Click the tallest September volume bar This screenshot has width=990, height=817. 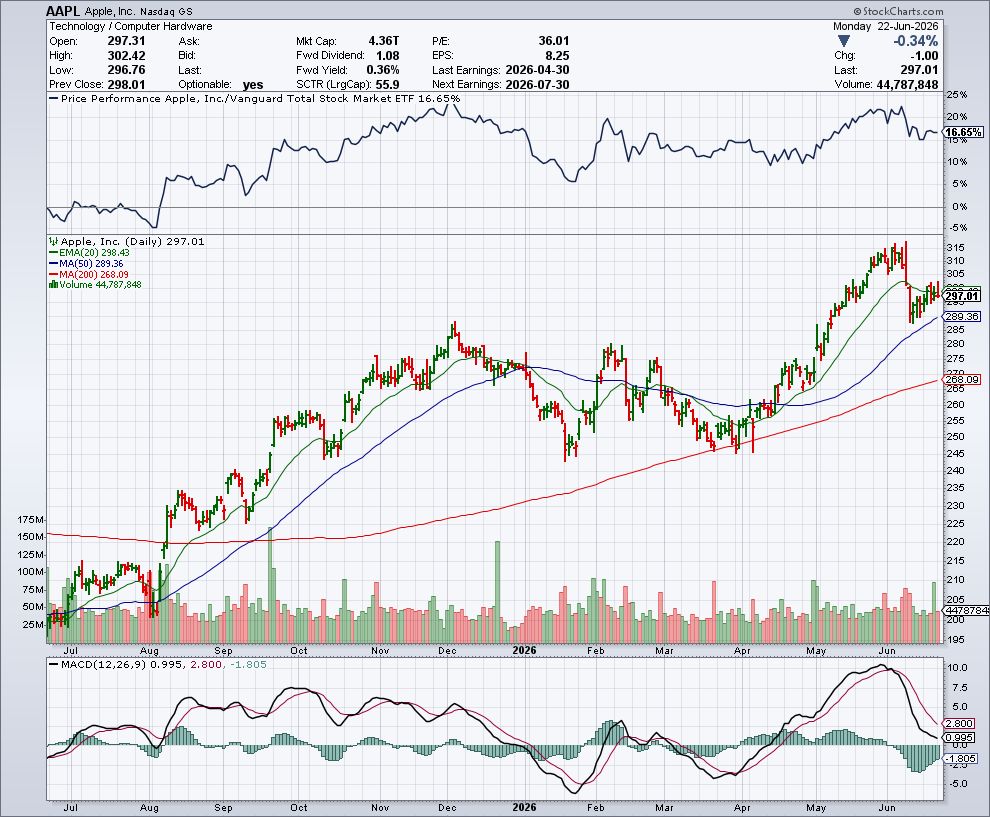[270, 585]
